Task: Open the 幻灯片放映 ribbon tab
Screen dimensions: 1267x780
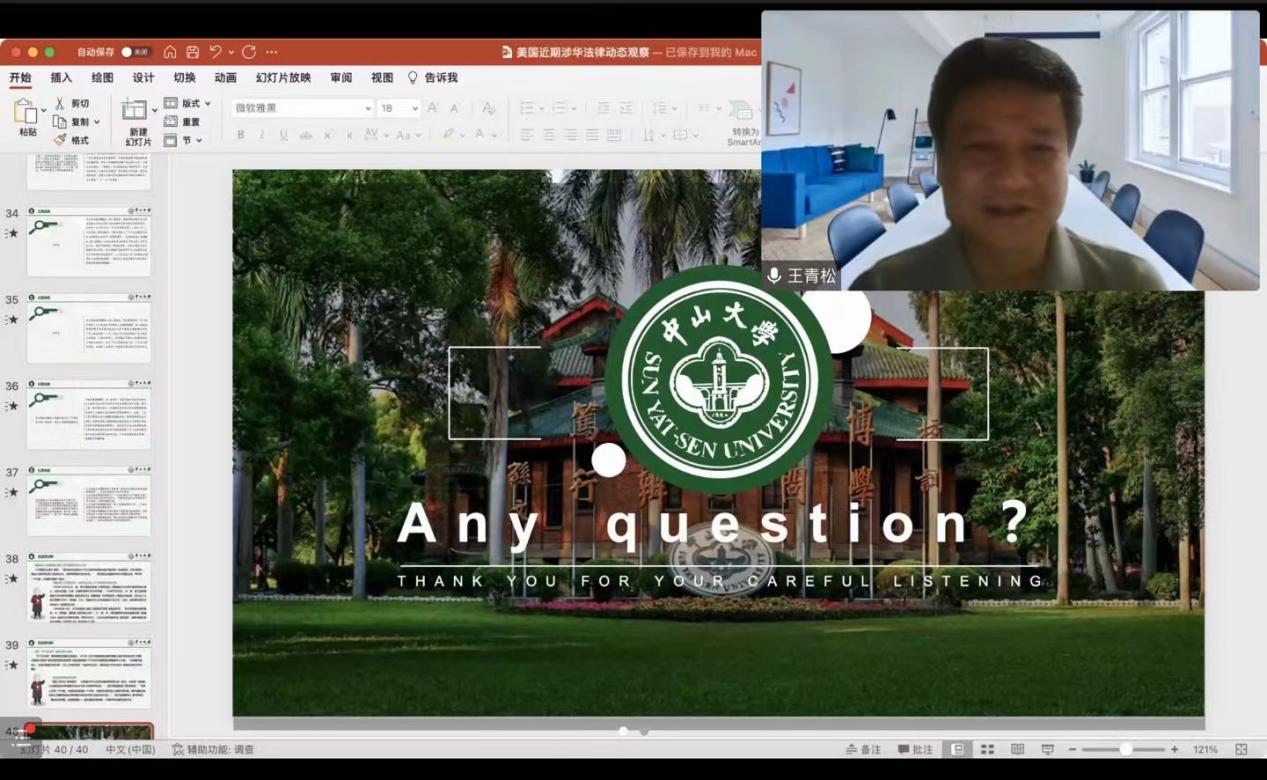Action: 283,77
